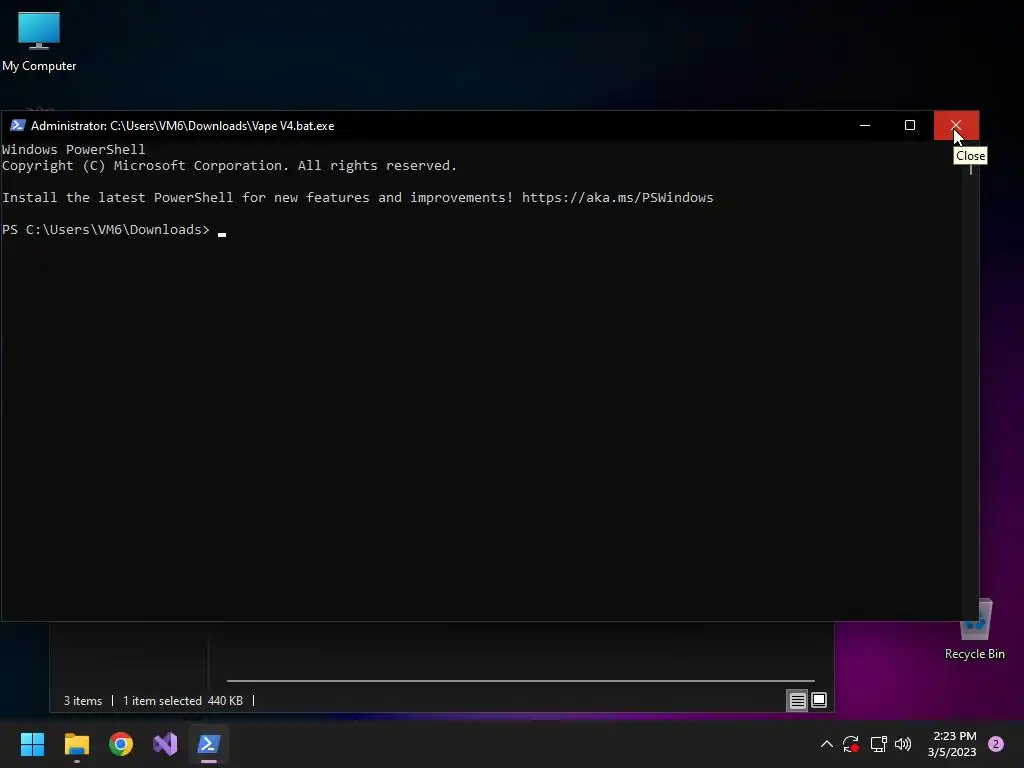Close the PowerShell window
1024x768 pixels.
pyautogui.click(x=956, y=125)
